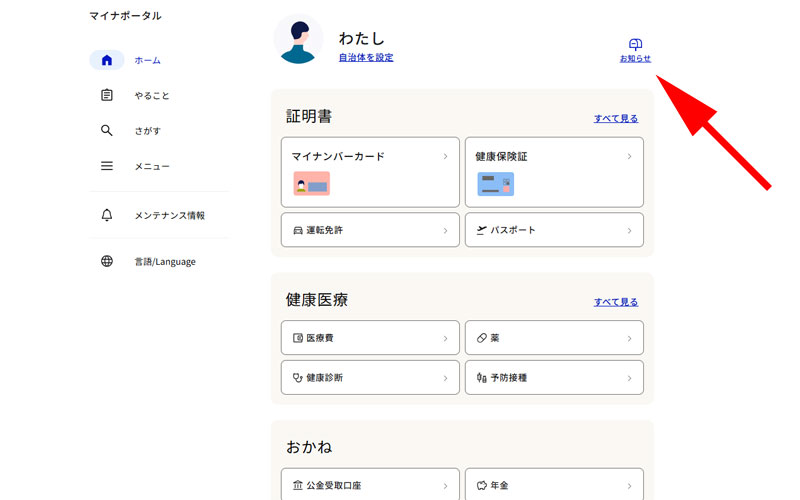800x500 pixels.
Task: Click the 健康保険証 card image
Action: pos(495,184)
